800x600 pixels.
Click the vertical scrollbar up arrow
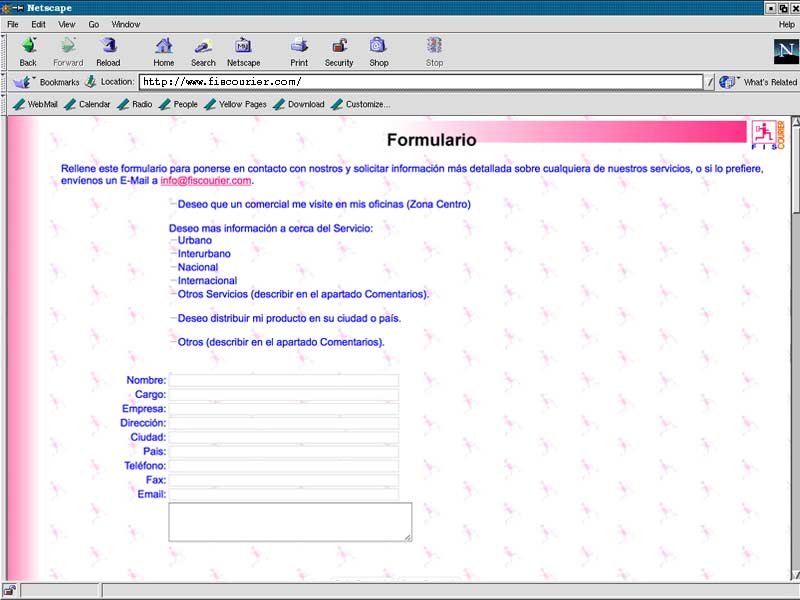pos(795,122)
